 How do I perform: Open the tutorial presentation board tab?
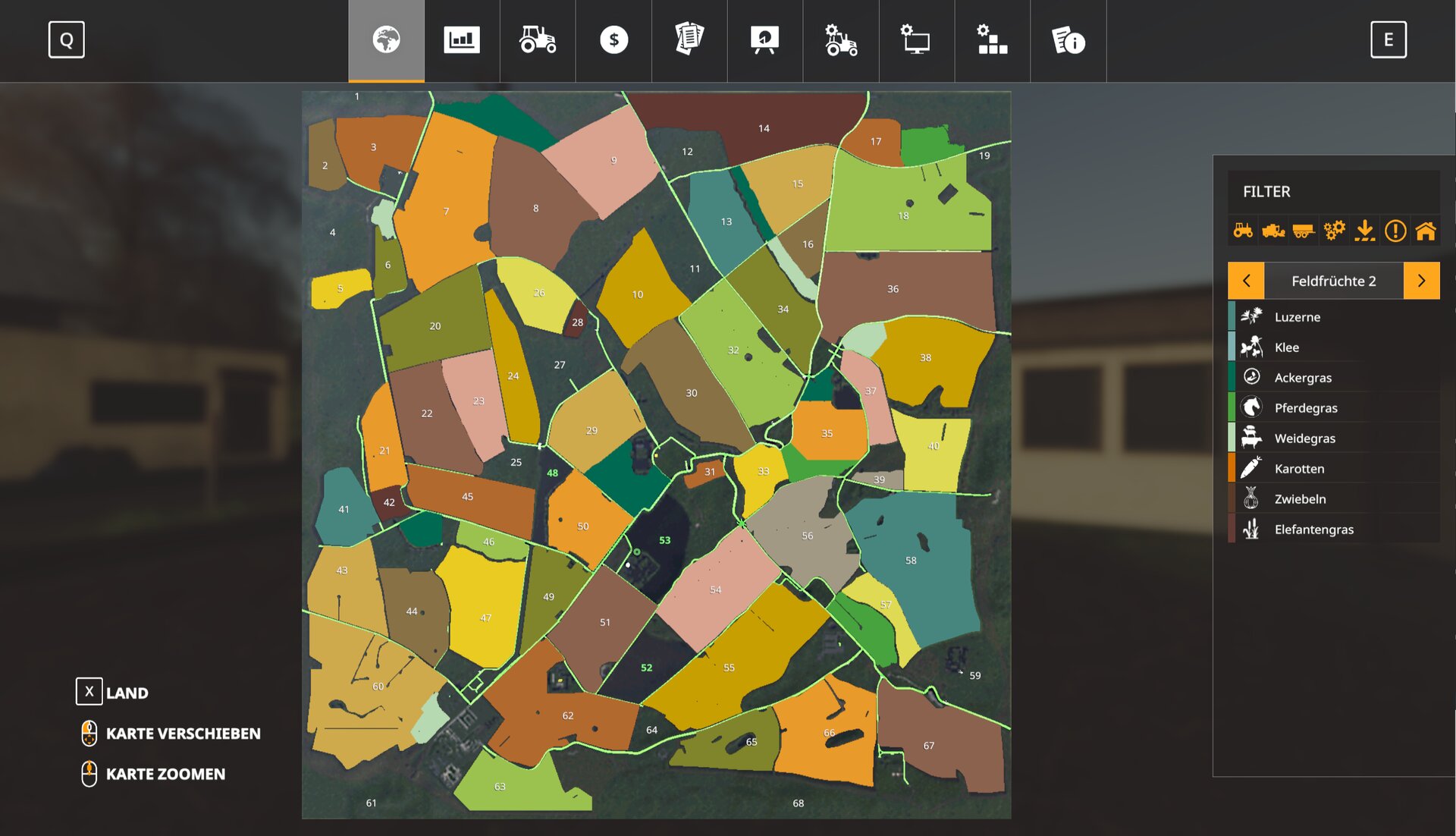[x=764, y=40]
